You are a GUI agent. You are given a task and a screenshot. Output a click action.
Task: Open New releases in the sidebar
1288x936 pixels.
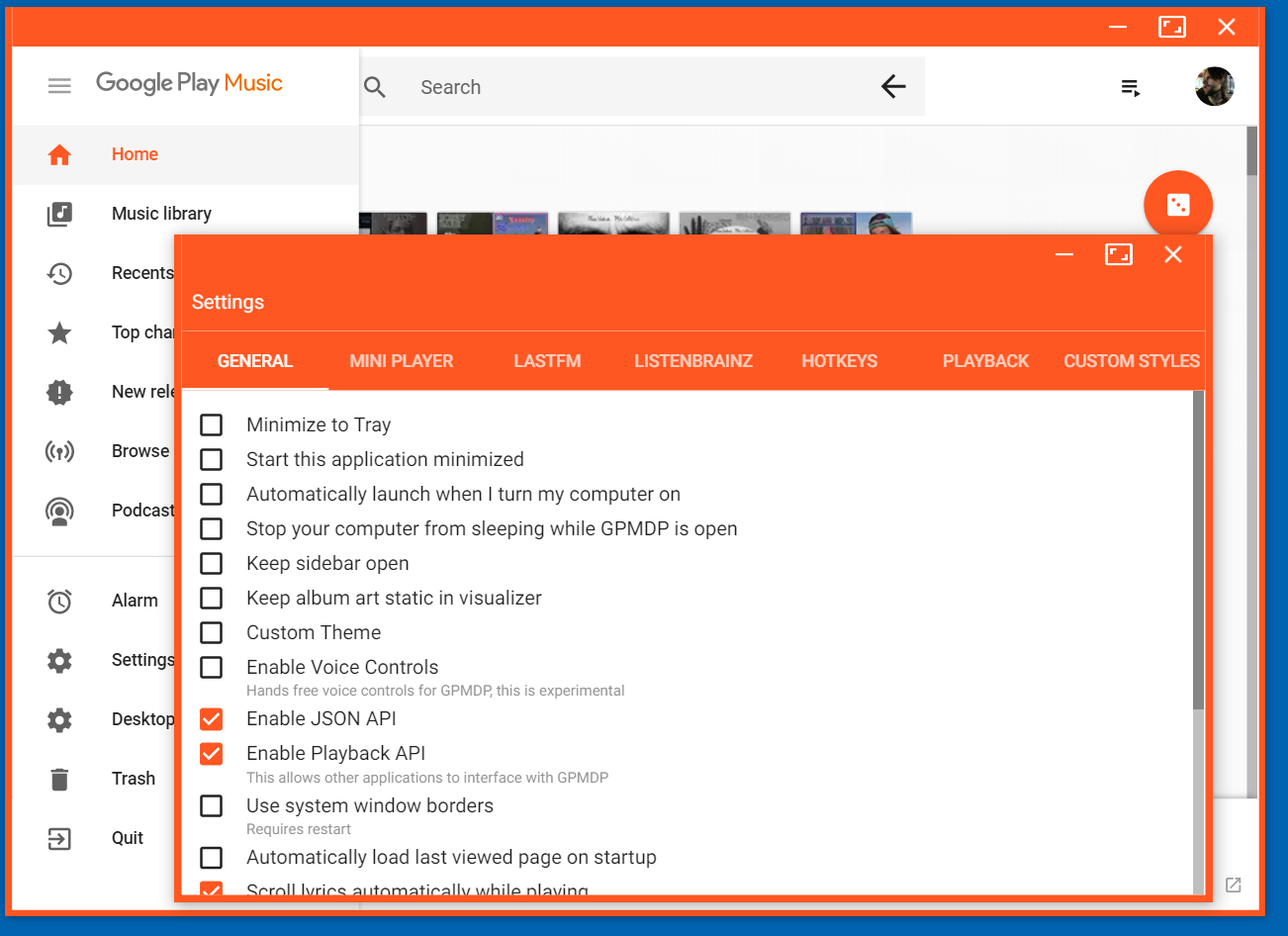[x=94, y=392]
